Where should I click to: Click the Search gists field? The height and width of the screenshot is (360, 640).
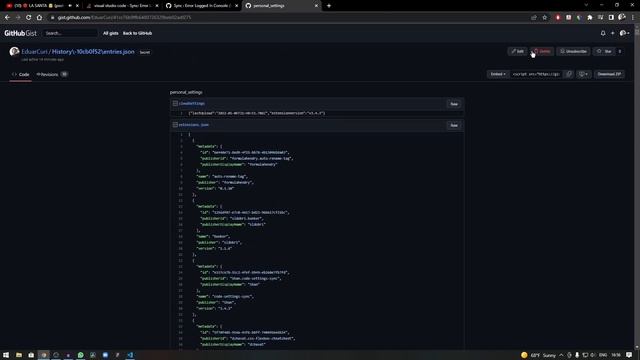70,33
